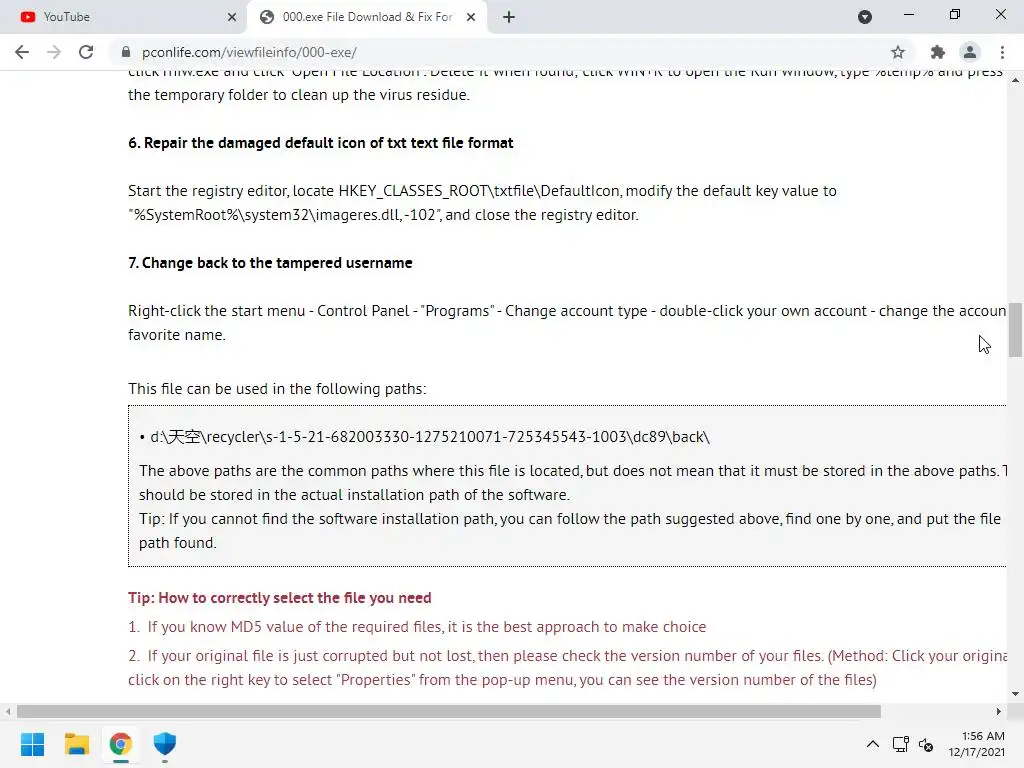Click the imageres.dll registry value line
1024x768 pixels.
coord(383,215)
